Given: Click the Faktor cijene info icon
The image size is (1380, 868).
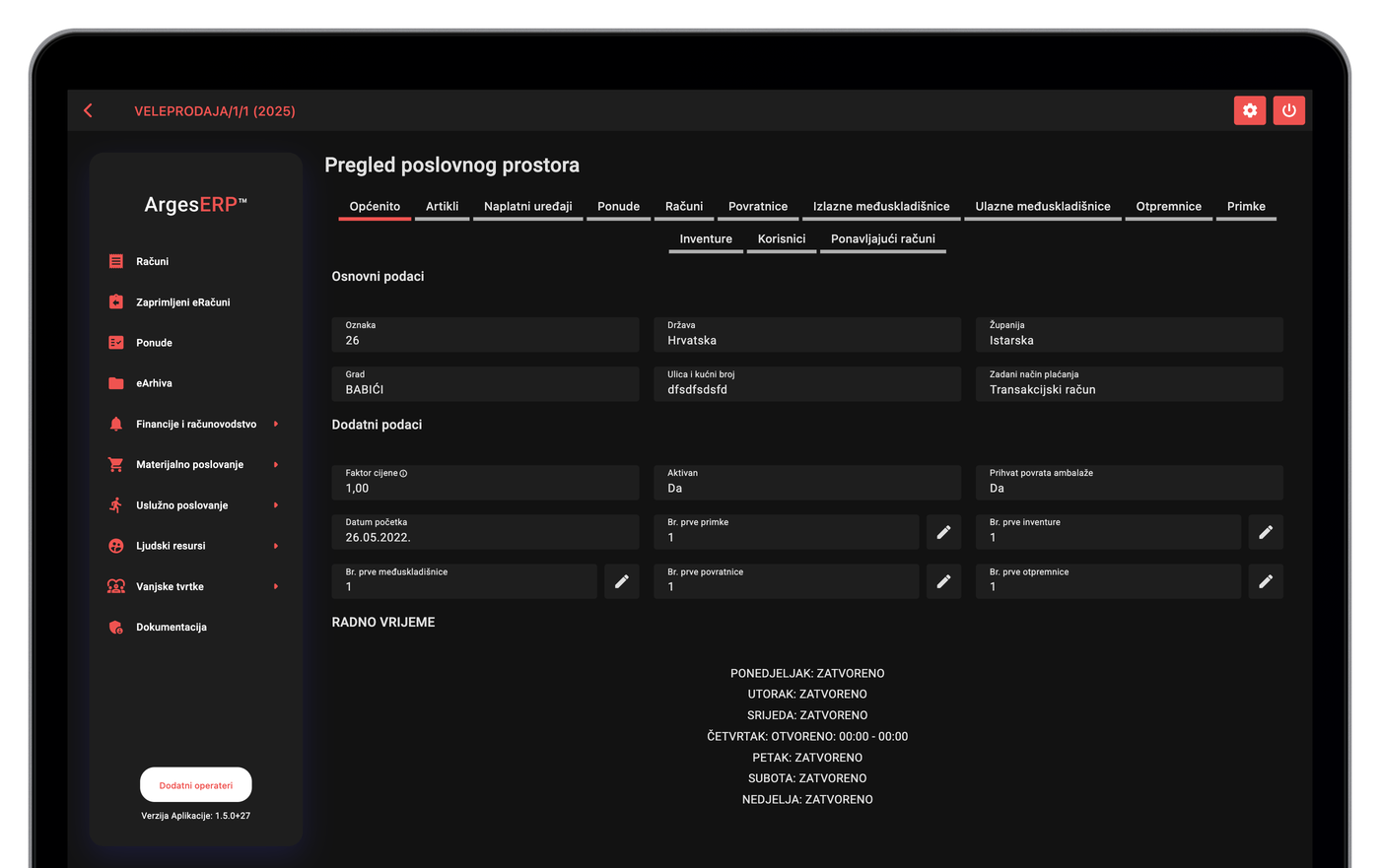Looking at the screenshot, I should click(x=403, y=473).
